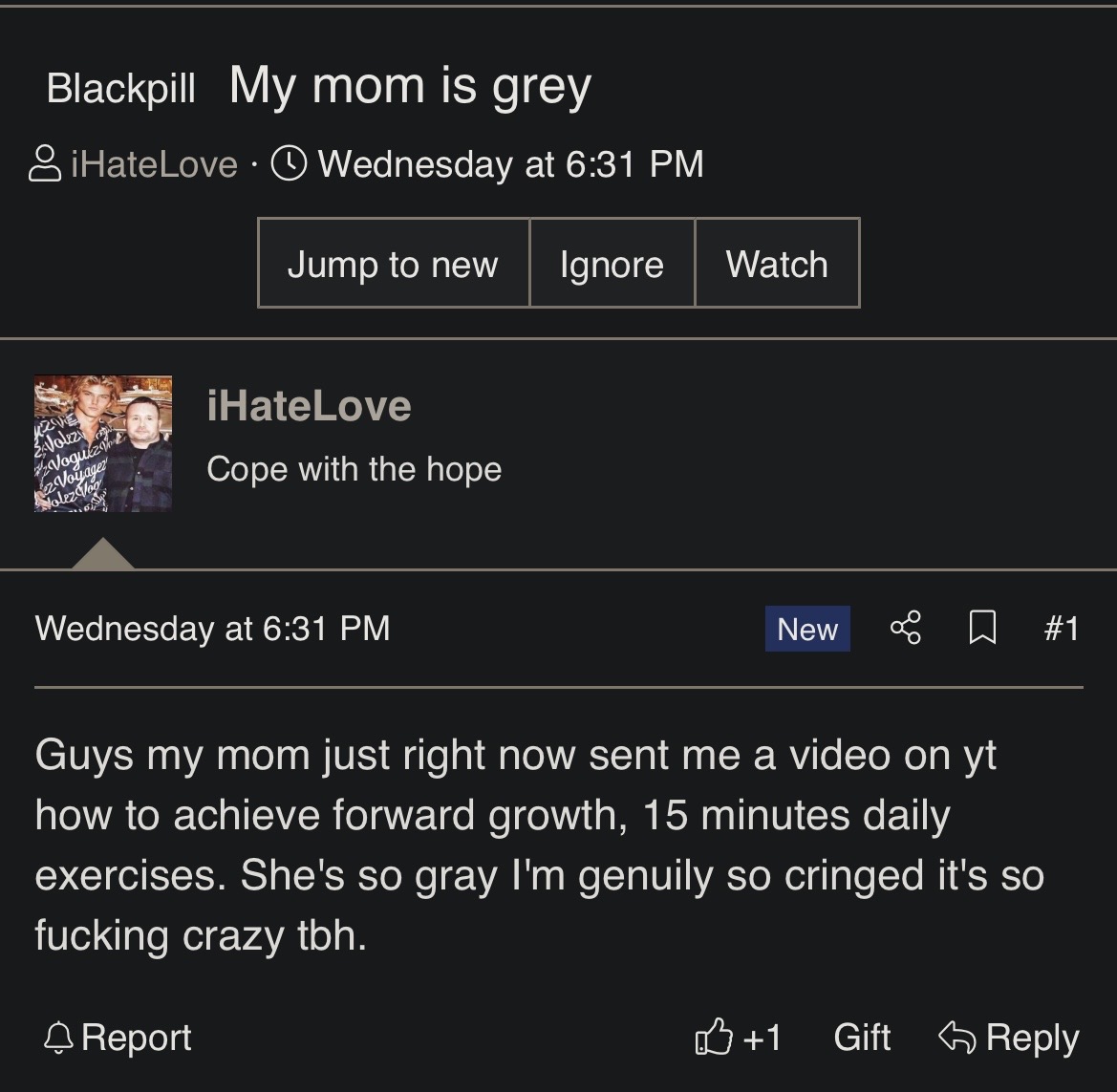Image resolution: width=1117 pixels, height=1092 pixels.
Task: Click the +1 reaction count
Action: pyautogui.click(x=762, y=1038)
